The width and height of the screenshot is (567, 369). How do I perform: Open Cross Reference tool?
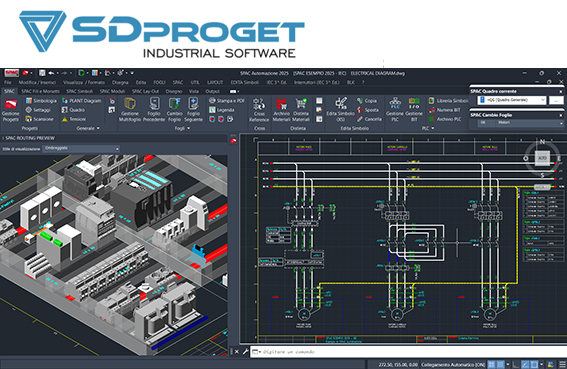point(259,110)
